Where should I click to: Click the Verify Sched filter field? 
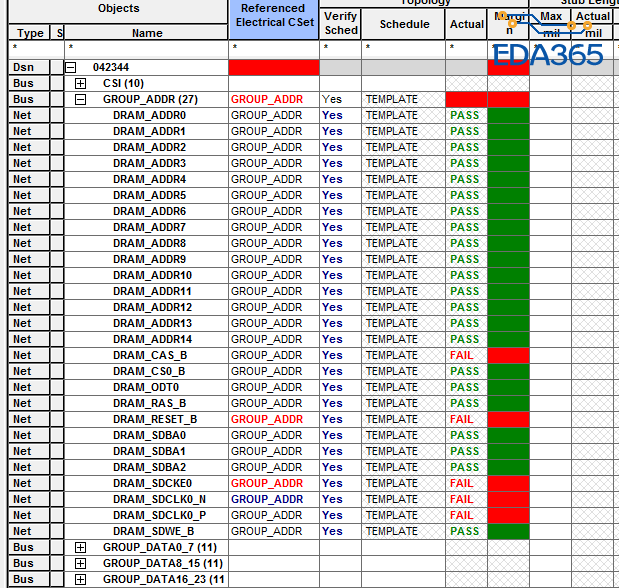point(340,49)
